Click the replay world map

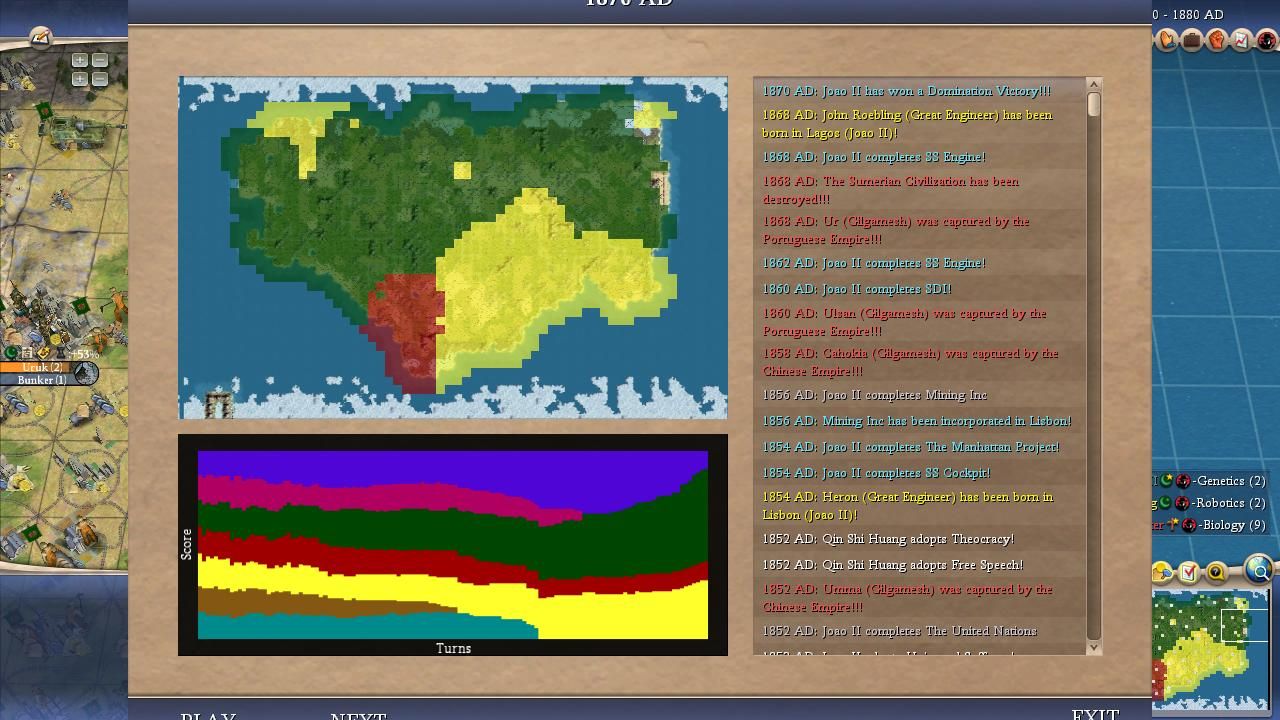(453, 248)
